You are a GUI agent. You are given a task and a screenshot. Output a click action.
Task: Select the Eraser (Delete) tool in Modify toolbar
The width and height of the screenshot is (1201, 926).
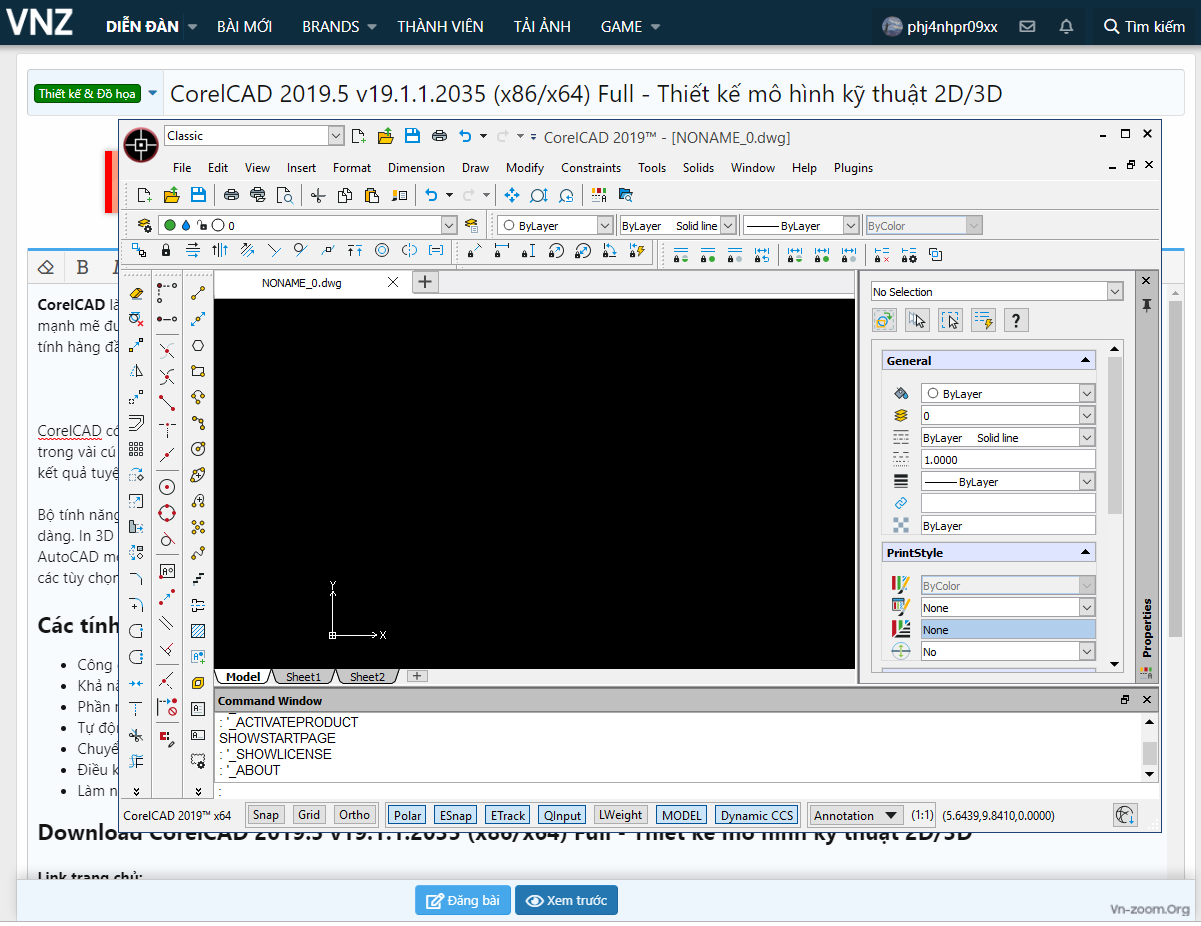point(137,293)
